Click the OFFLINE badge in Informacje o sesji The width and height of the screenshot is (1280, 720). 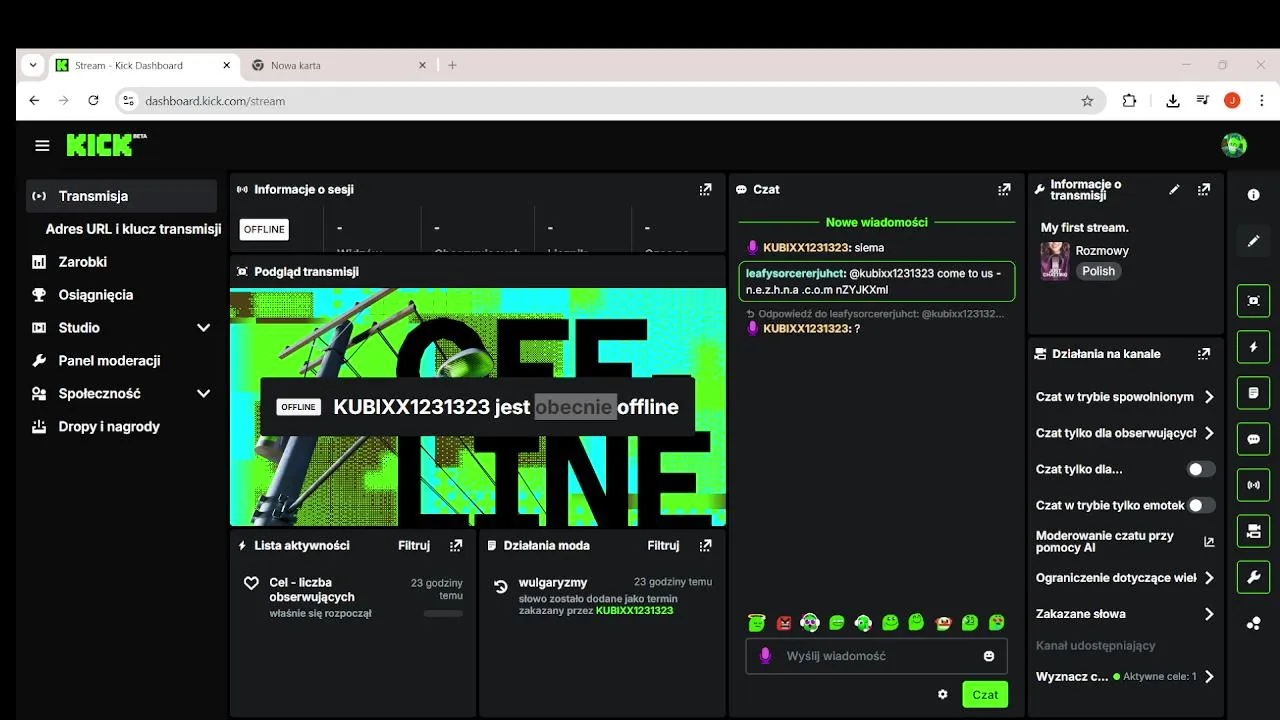point(264,229)
